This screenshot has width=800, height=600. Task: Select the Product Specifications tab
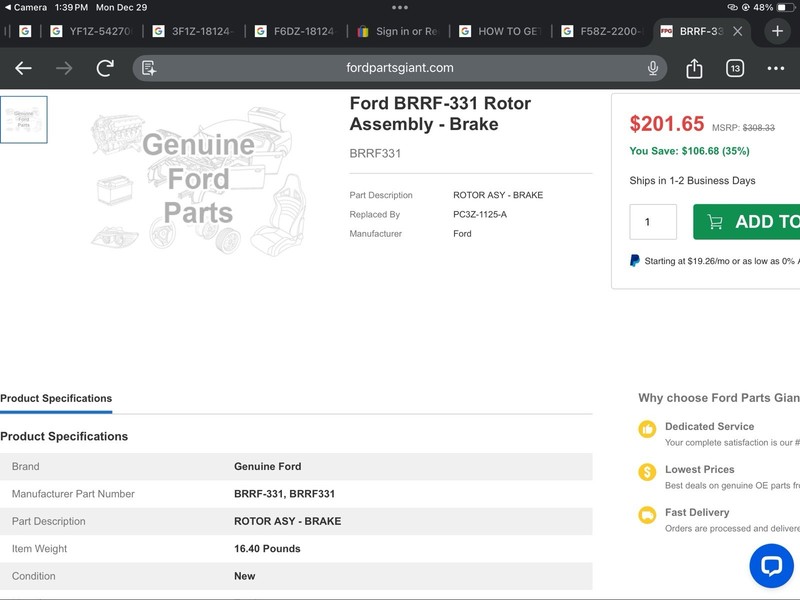tap(56, 398)
